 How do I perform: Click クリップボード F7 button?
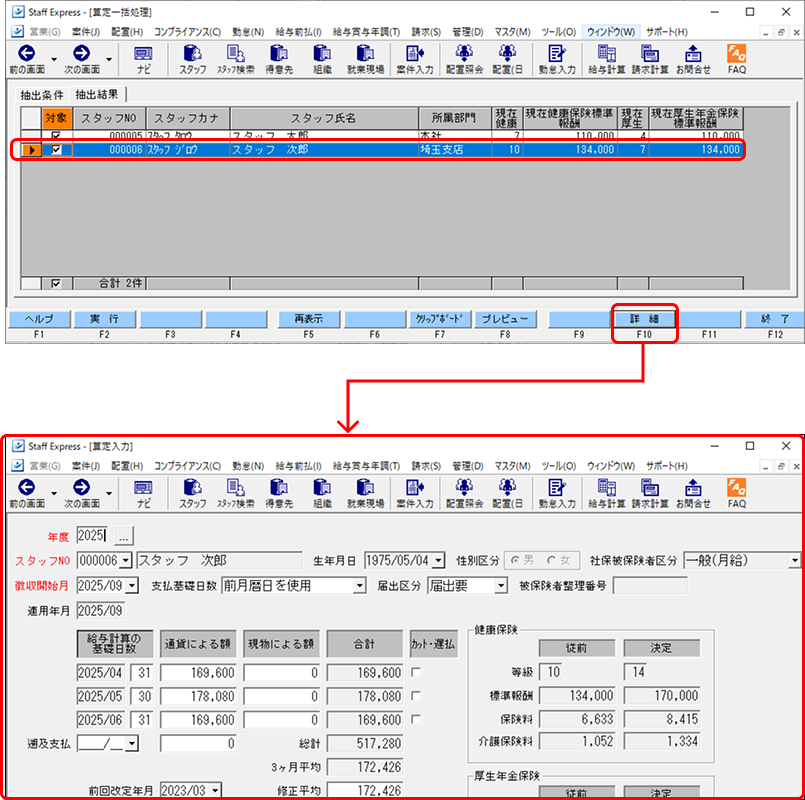[x=439, y=319]
